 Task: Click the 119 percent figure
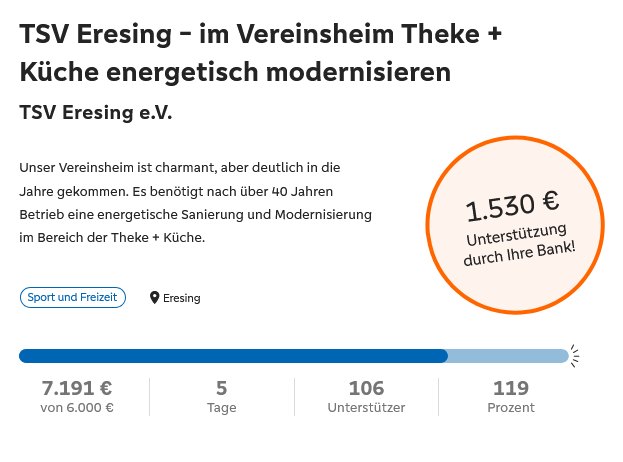511,388
